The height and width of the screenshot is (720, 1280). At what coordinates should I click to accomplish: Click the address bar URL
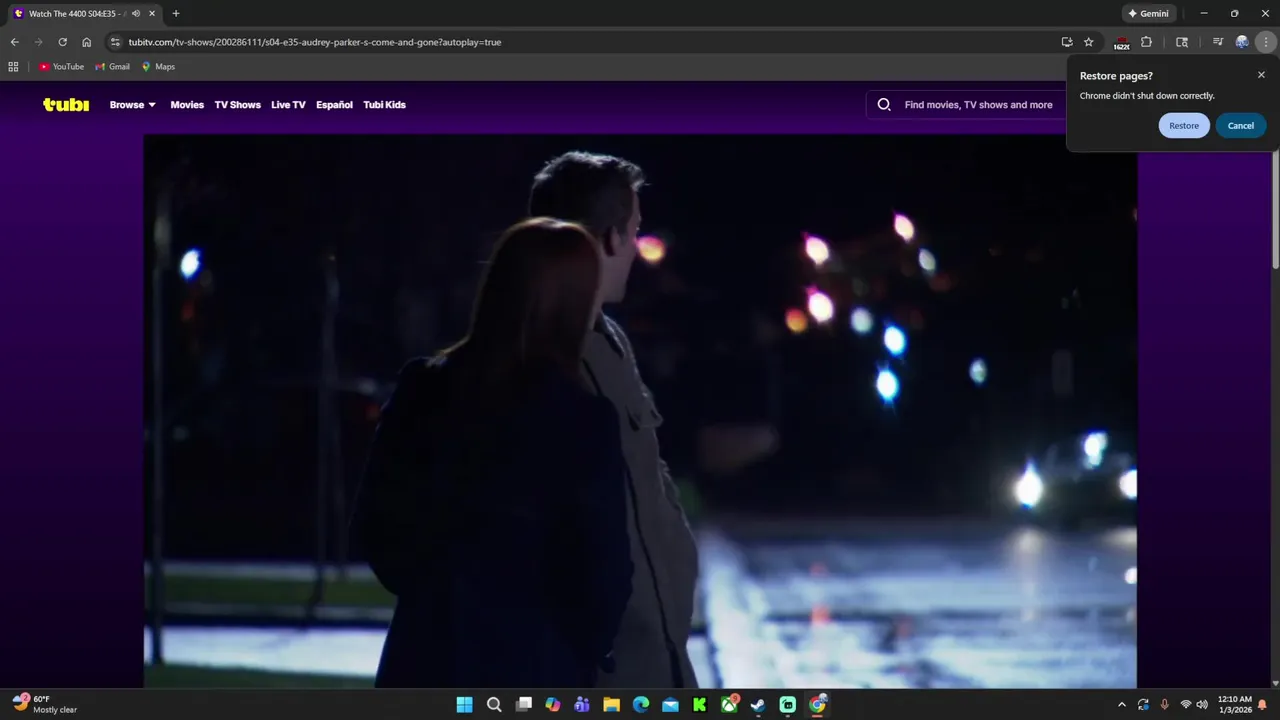(315, 42)
